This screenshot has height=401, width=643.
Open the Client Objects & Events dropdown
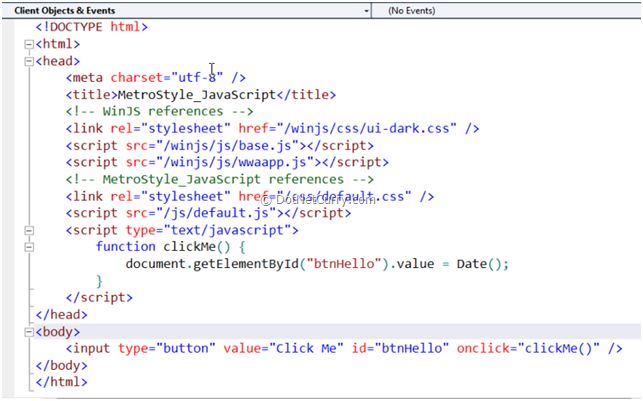point(187,11)
